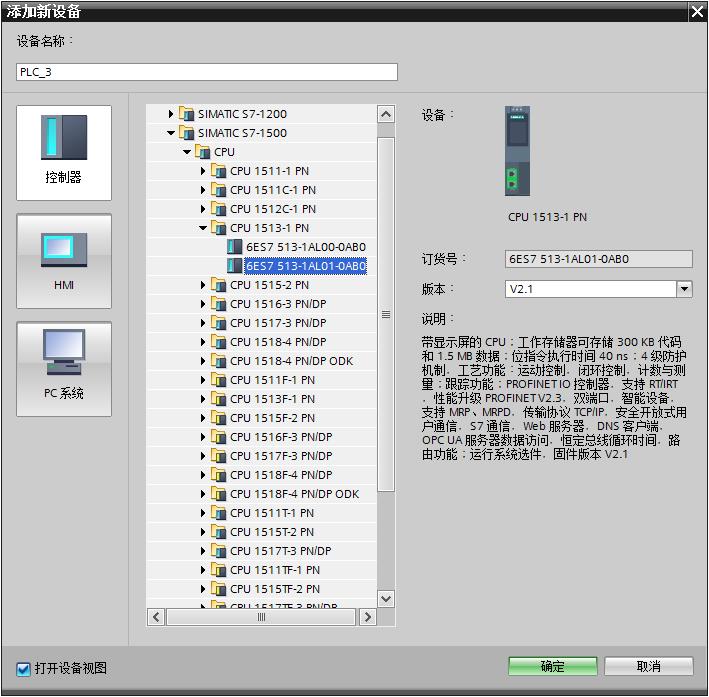Select the PC 系统 category icon
Viewport: 709px width, 697px height.
(64, 369)
